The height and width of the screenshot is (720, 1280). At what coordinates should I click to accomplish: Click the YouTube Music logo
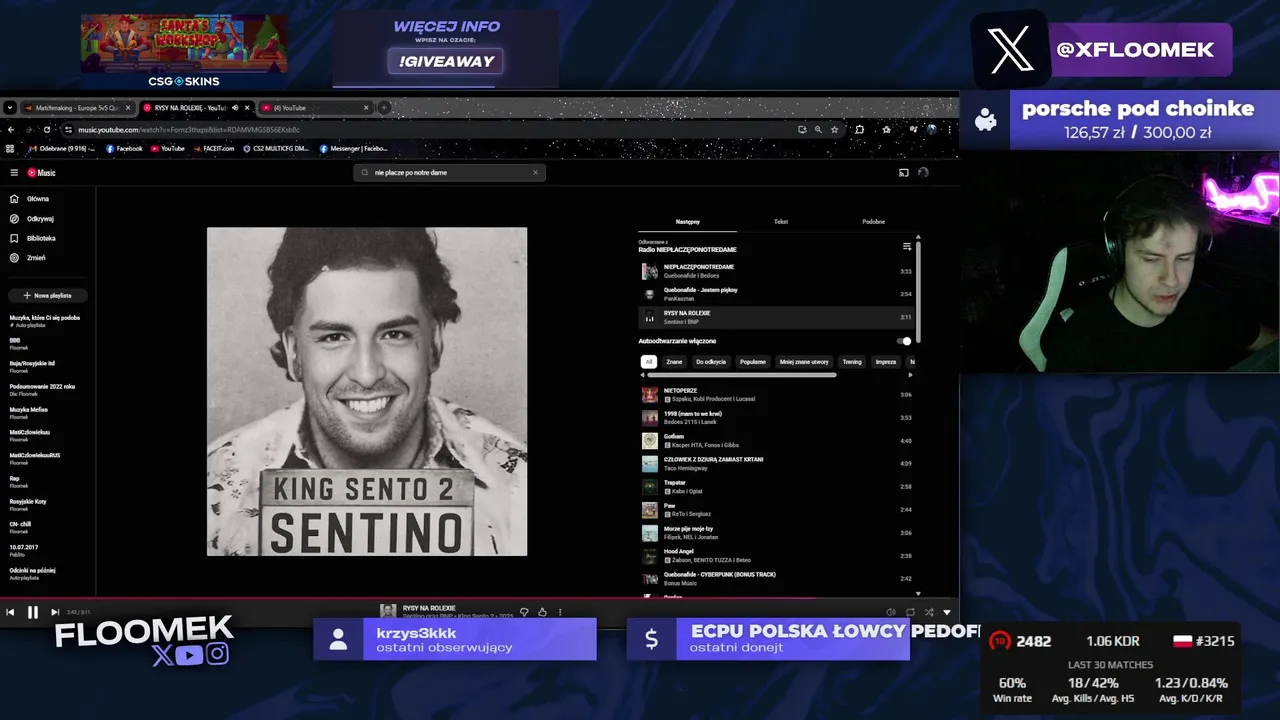coord(42,173)
